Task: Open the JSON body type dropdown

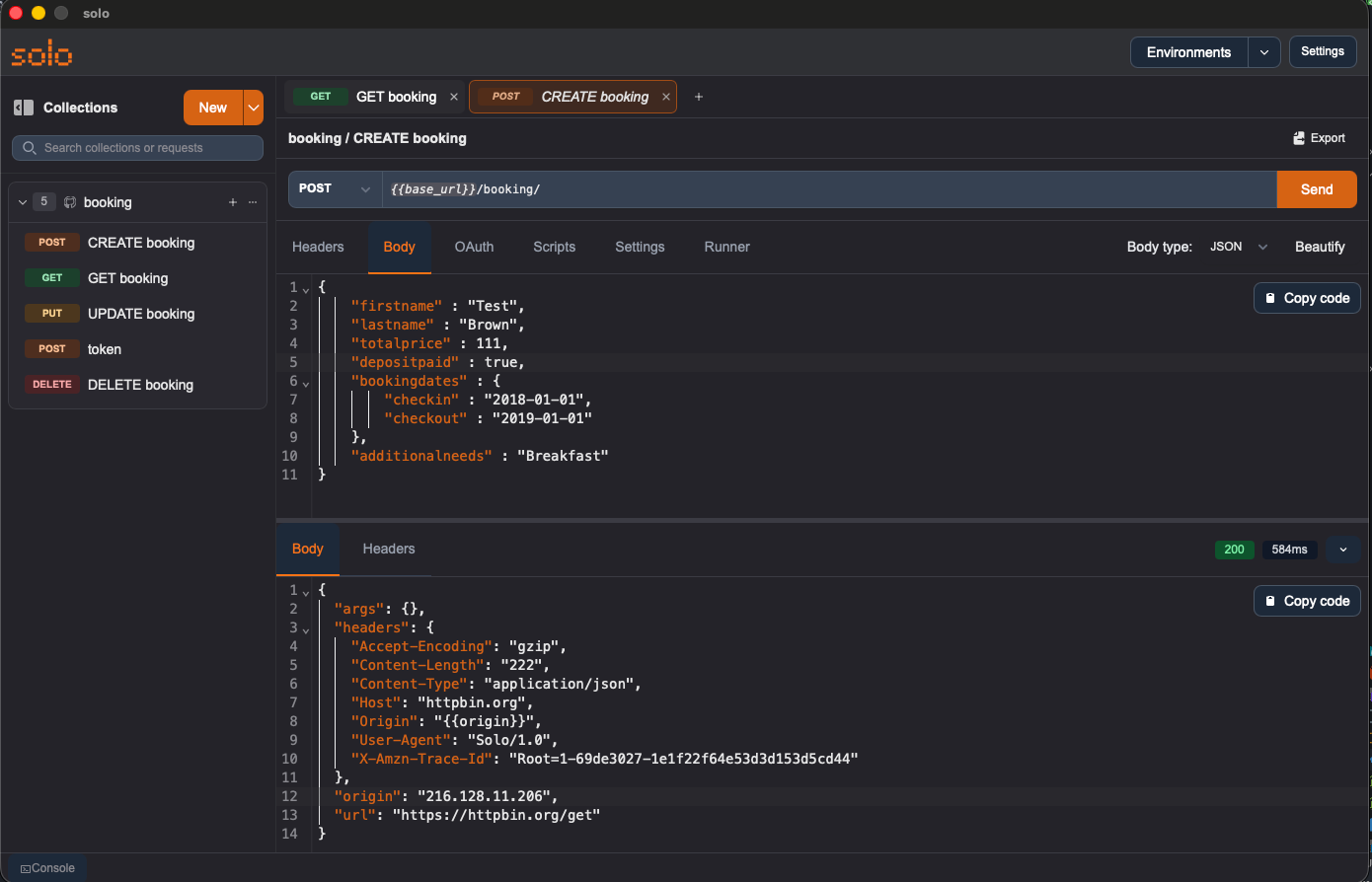Action: (x=1238, y=247)
